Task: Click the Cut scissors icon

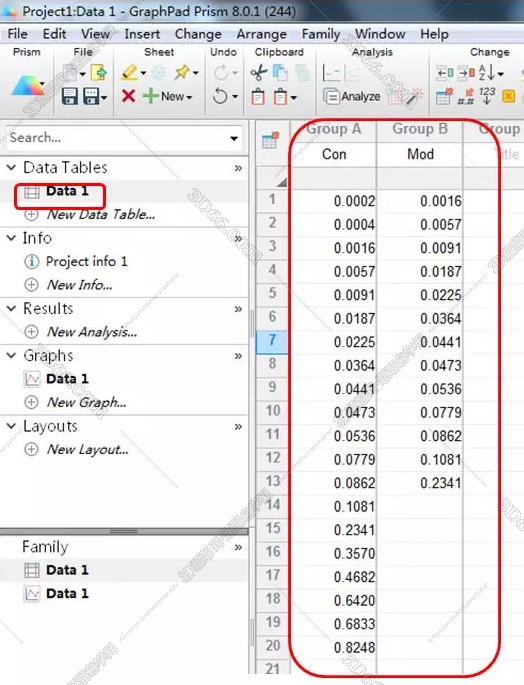Action: coord(259,72)
